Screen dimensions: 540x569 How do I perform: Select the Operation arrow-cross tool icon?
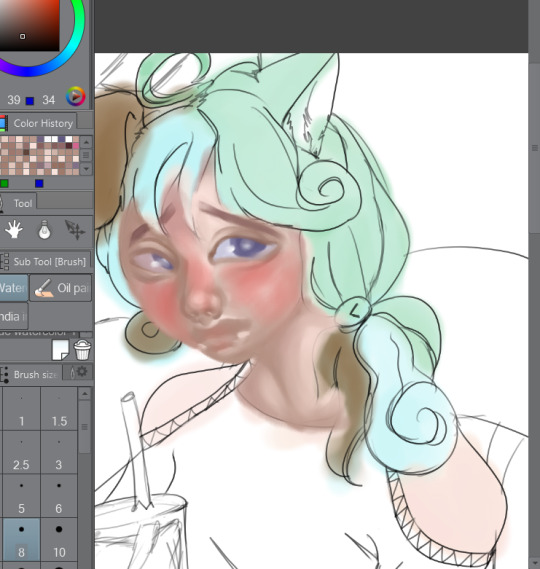click(75, 230)
